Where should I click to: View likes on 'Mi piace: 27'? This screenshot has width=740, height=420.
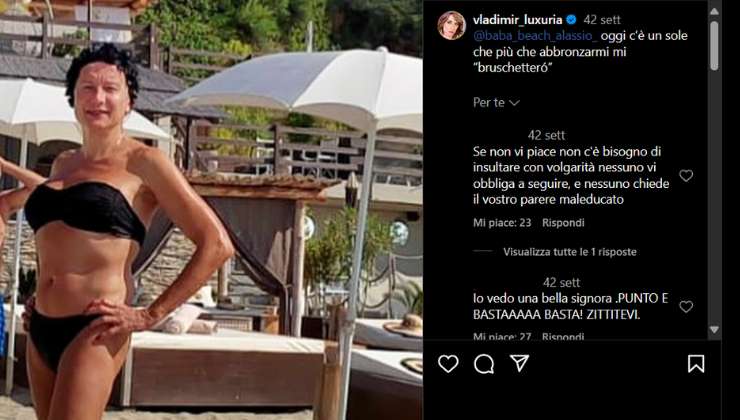(502, 337)
